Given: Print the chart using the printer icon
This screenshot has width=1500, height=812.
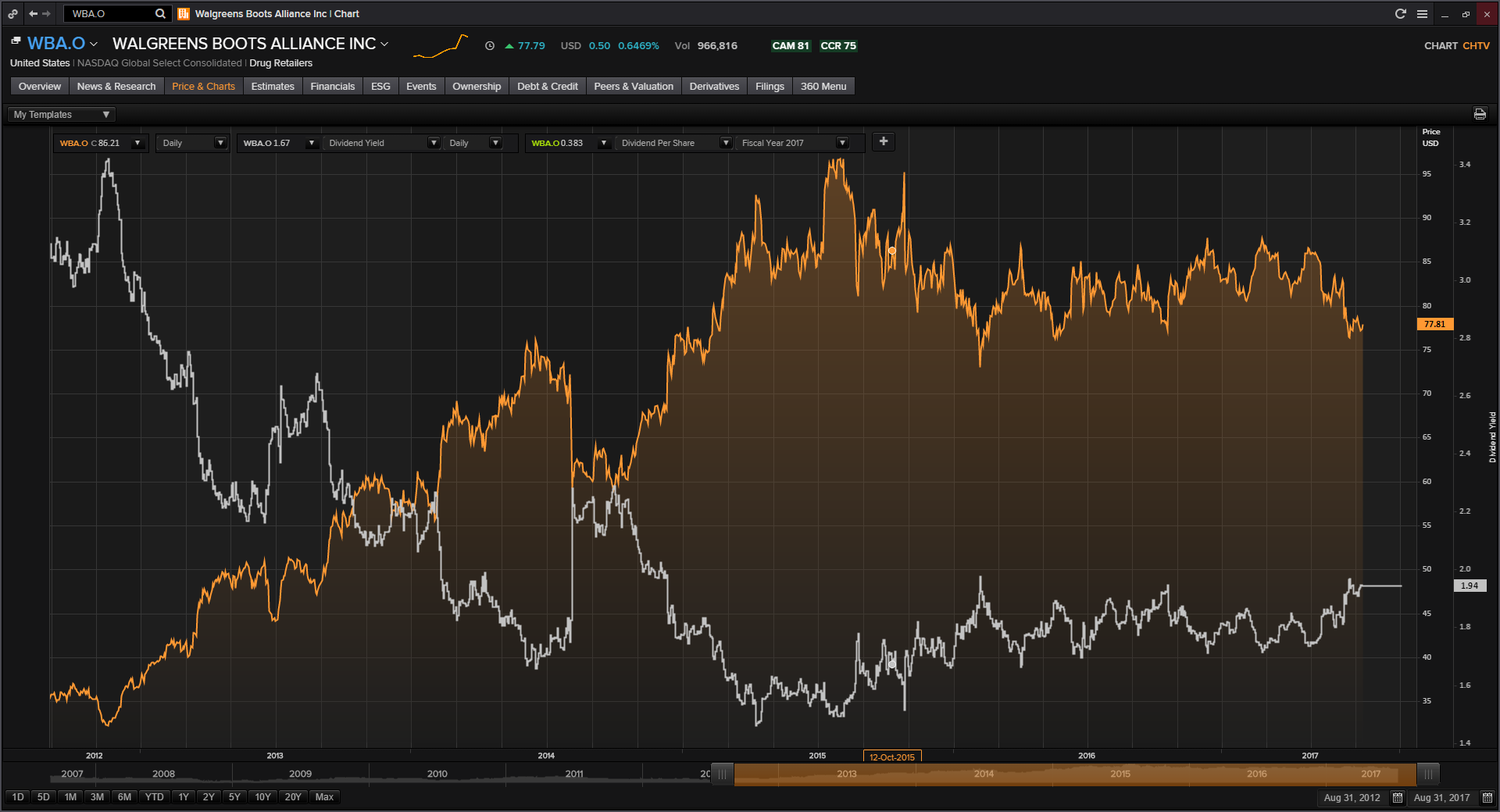Looking at the screenshot, I should (x=1480, y=114).
